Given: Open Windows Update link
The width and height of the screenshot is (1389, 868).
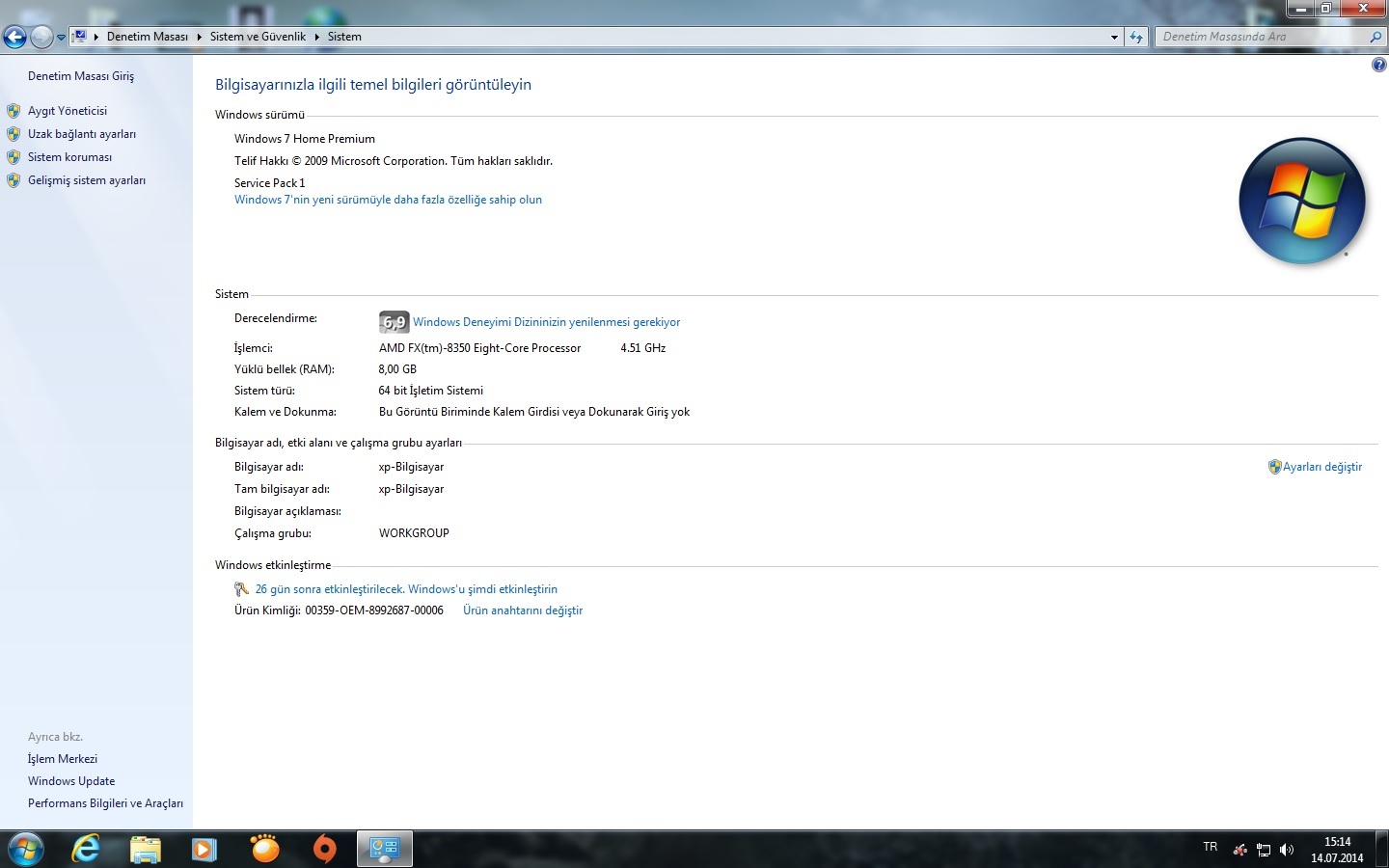Looking at the screenshot, I should pyautogui.click(x=71, y=781).
